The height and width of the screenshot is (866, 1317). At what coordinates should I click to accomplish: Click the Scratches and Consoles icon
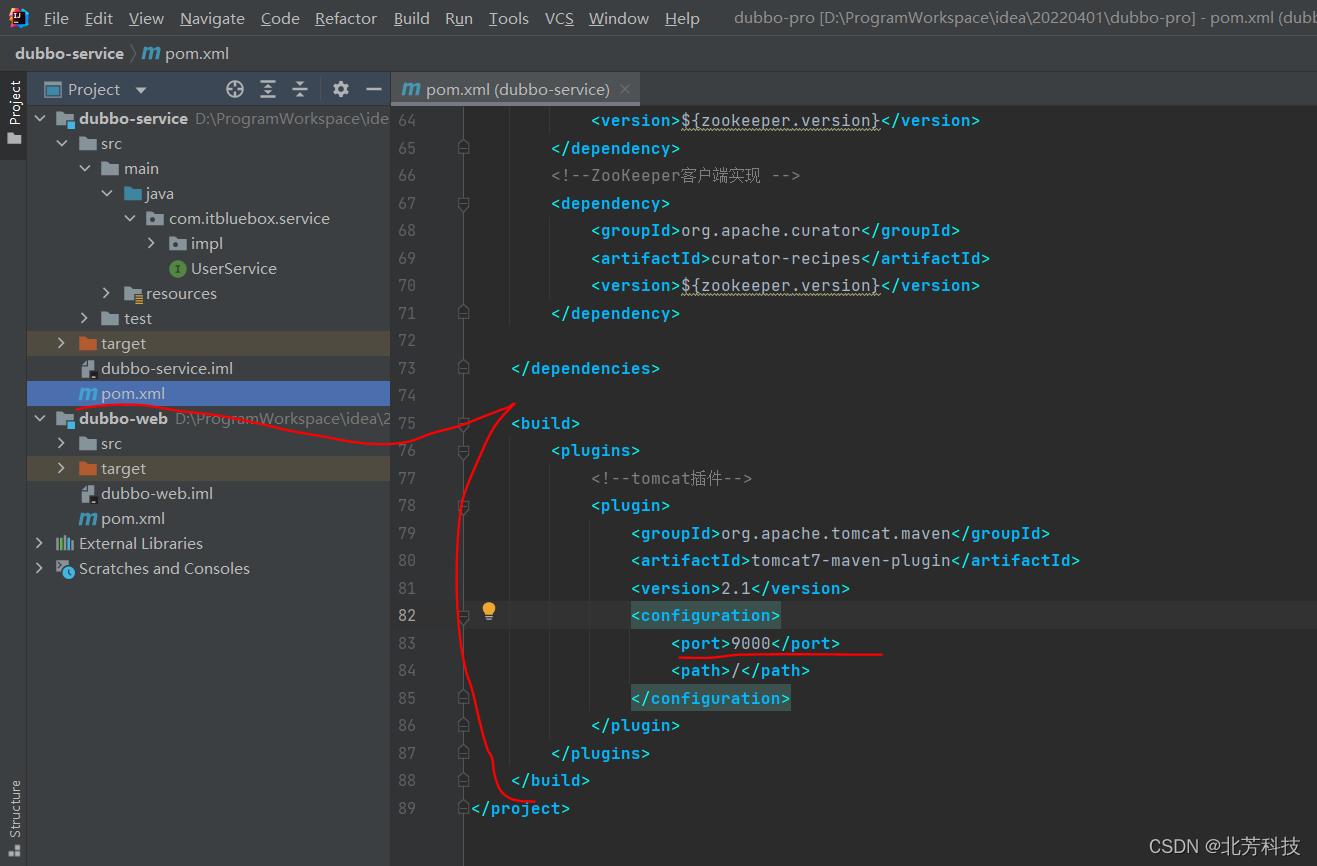(x=65, y=569)
